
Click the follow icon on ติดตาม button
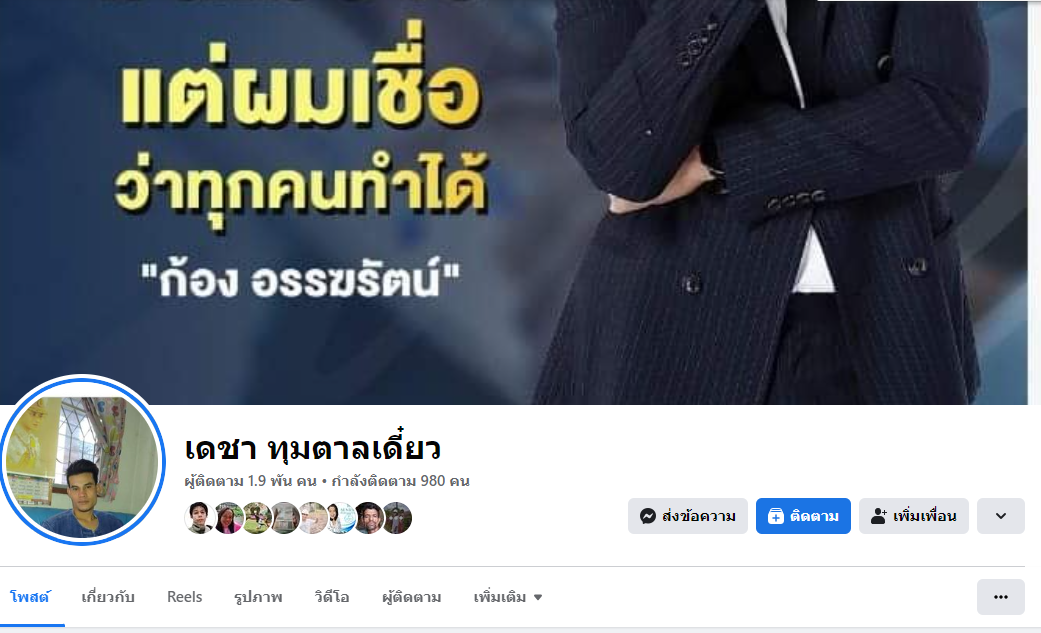[775, 516]
